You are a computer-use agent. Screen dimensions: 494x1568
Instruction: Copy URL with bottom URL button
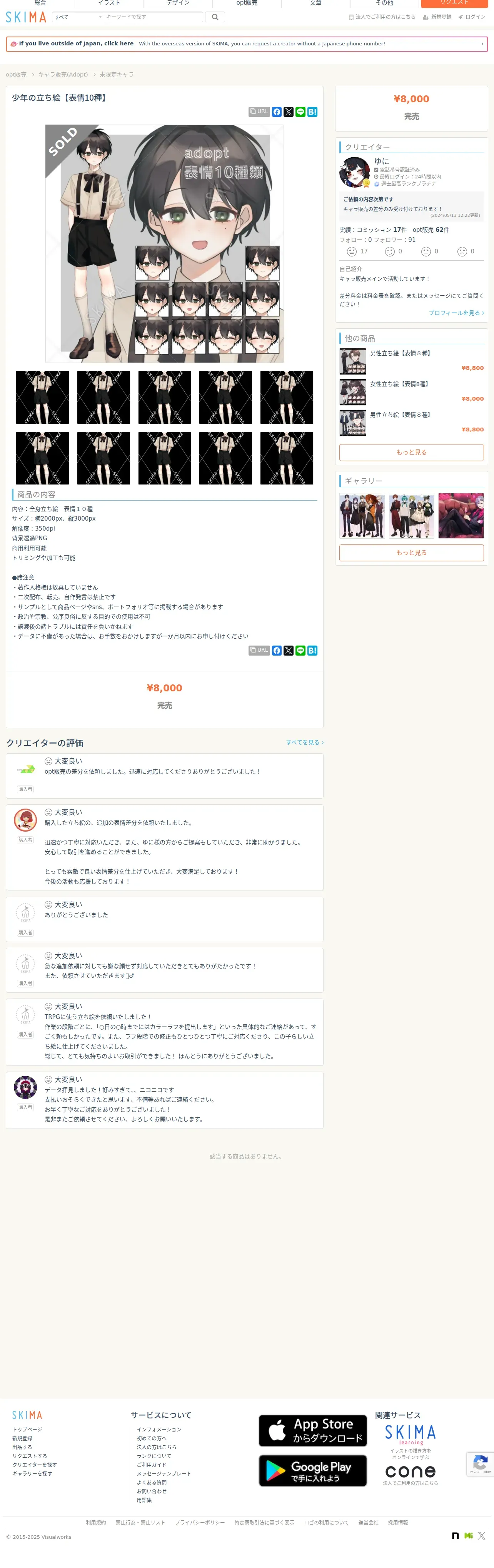pyautogui.click(x=259, y=650)
